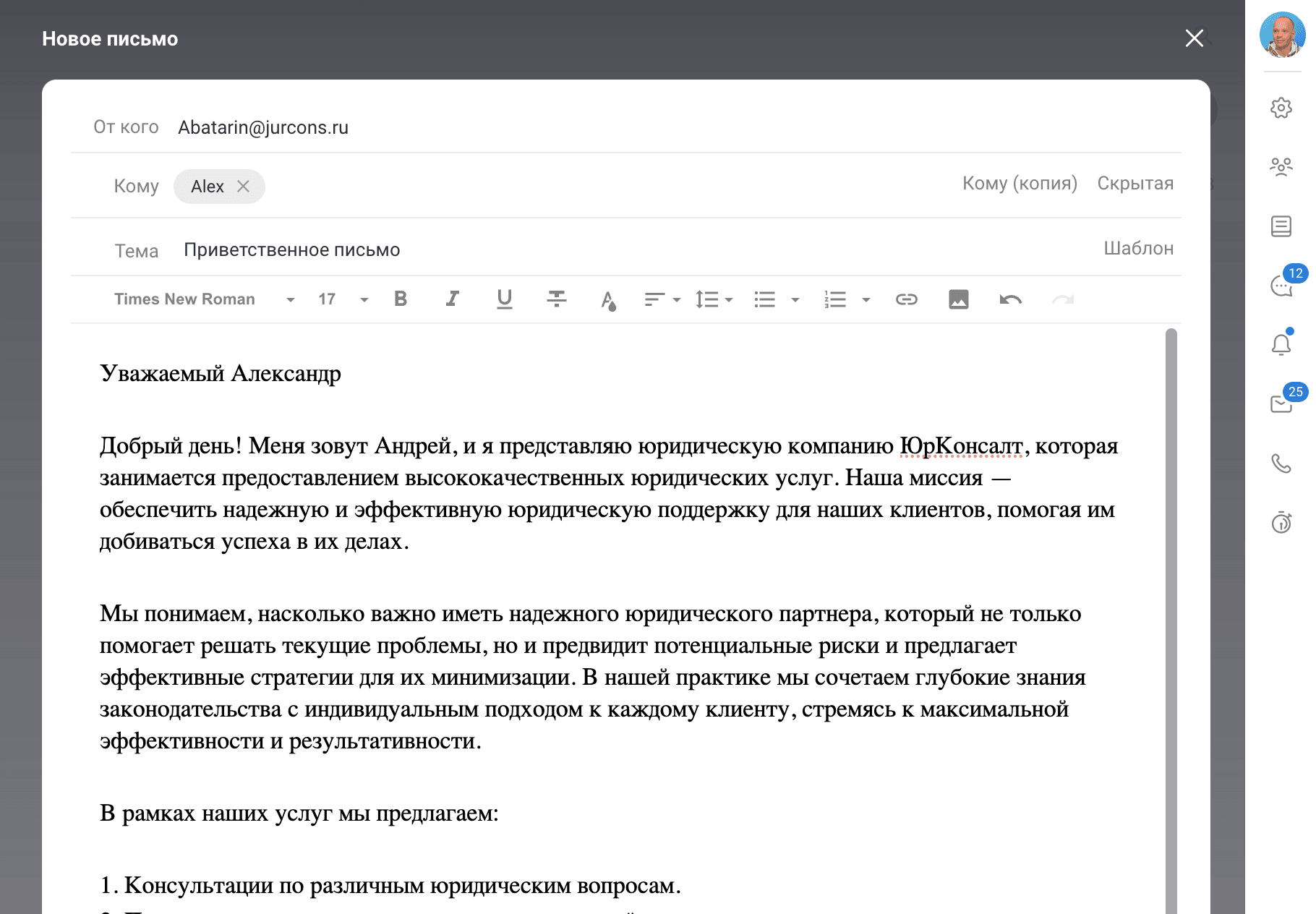This screenshot has height=914, width=1316.
Task: Open settings gear in sidebar
Action: (1281, 108)
